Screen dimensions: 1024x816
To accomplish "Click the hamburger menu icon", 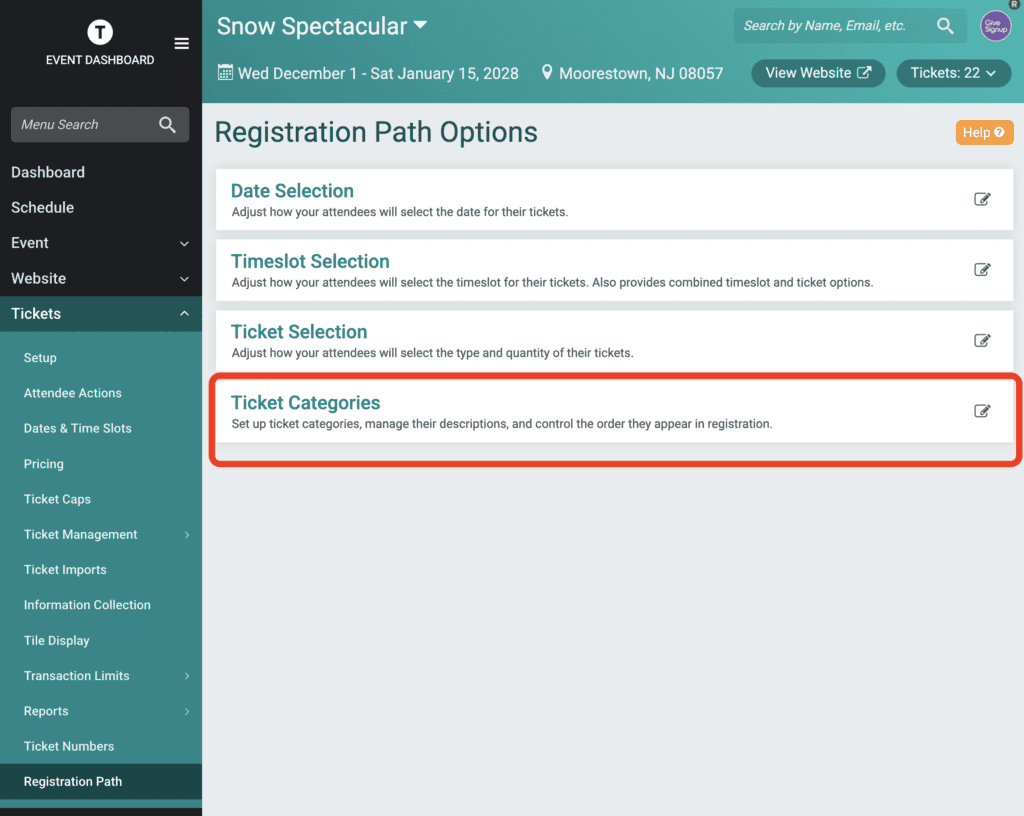I will pyautogui.click(x=182, y=44).
